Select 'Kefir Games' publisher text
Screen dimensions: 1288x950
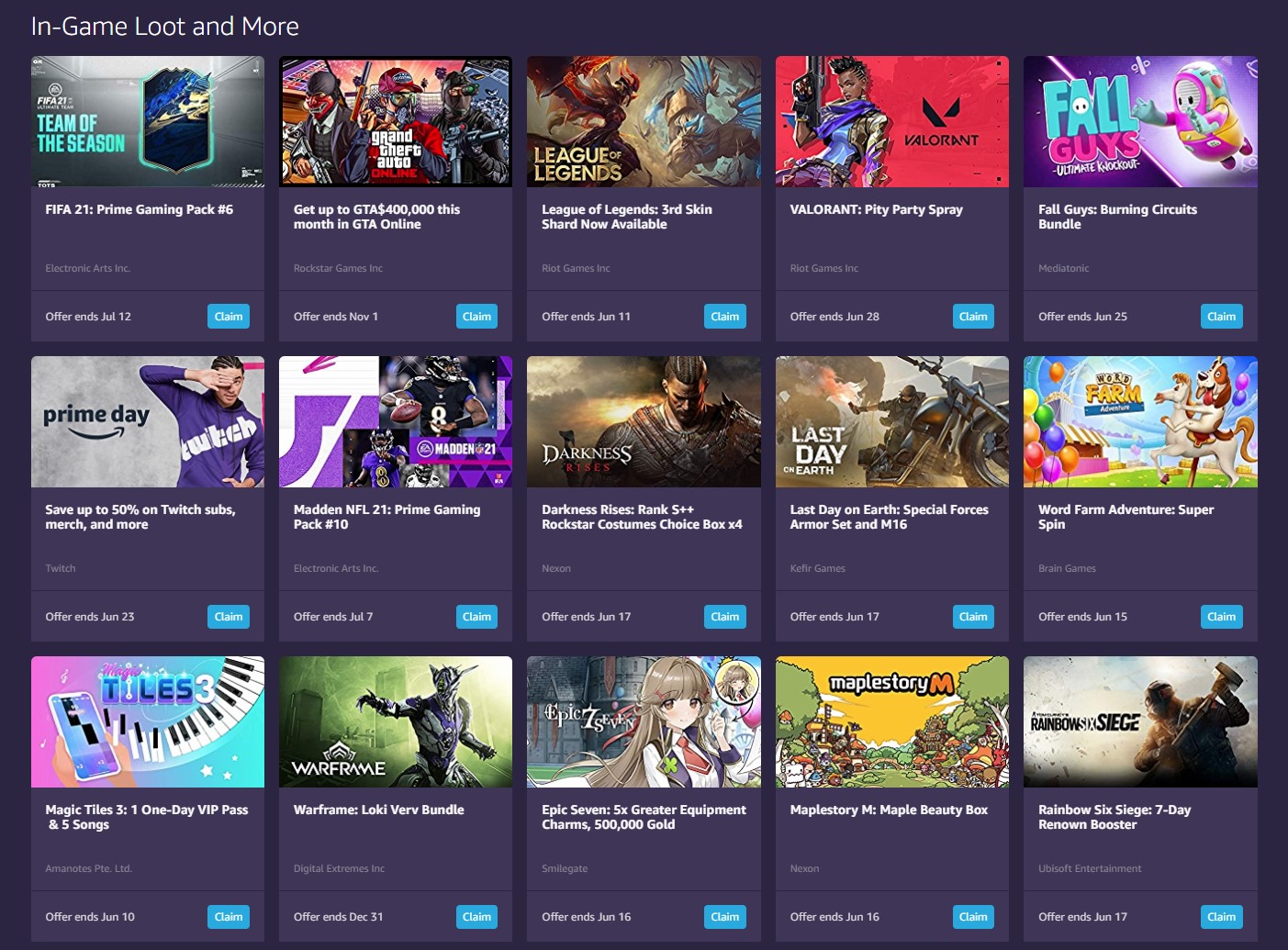click(818, 568)
